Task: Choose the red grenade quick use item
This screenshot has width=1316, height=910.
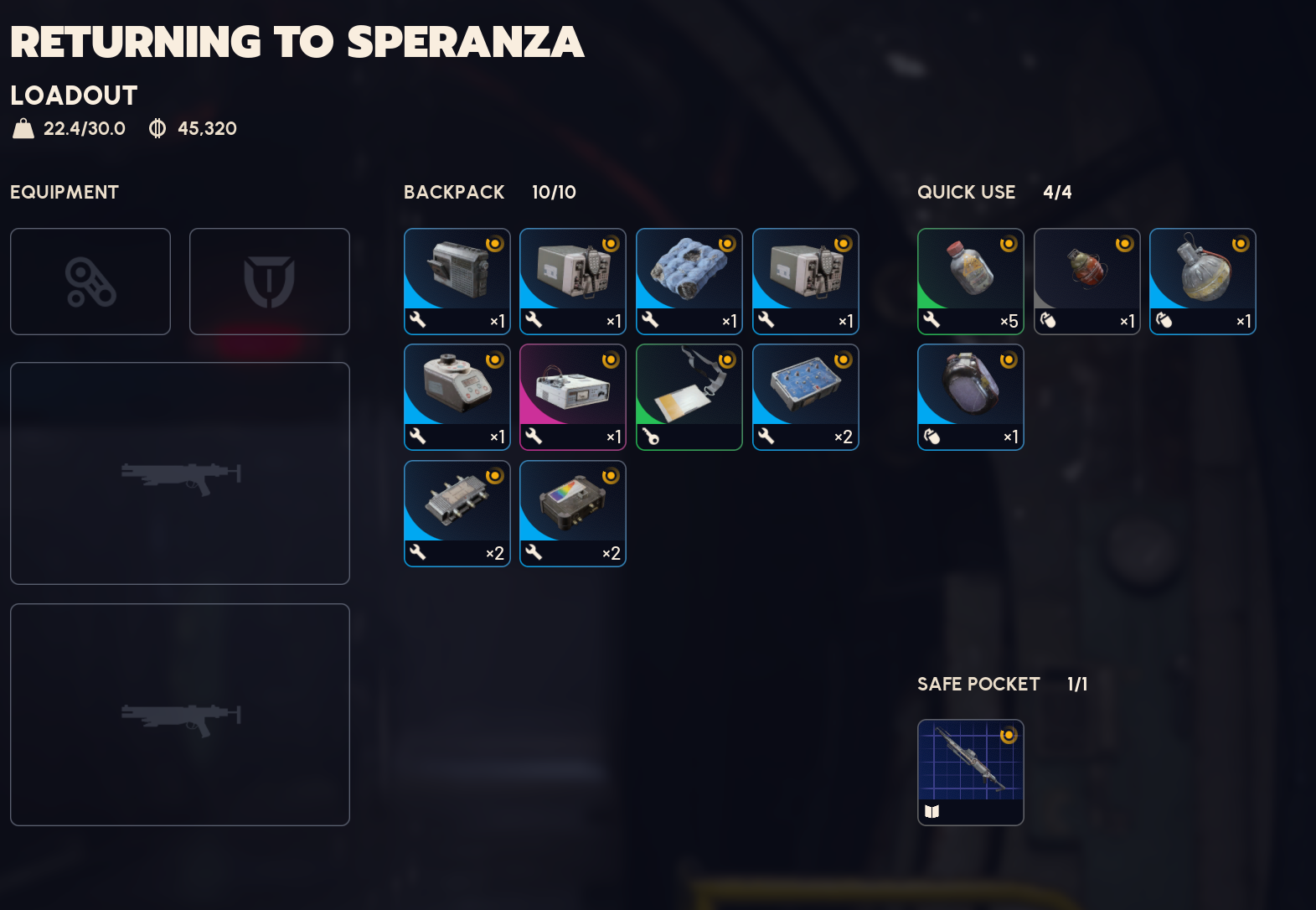Action: coord(1087,282)
